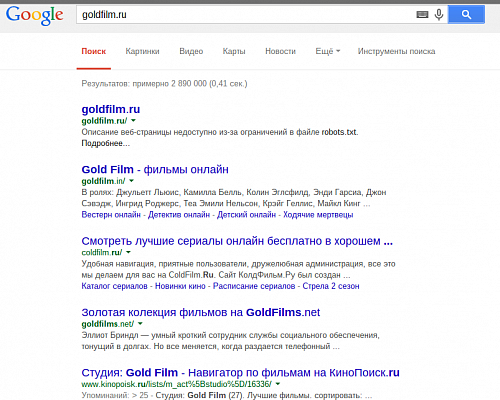Open the Детский онлайн sitelink
The width and height of the screenshot is (500, 400).
(x=246, y=215)
